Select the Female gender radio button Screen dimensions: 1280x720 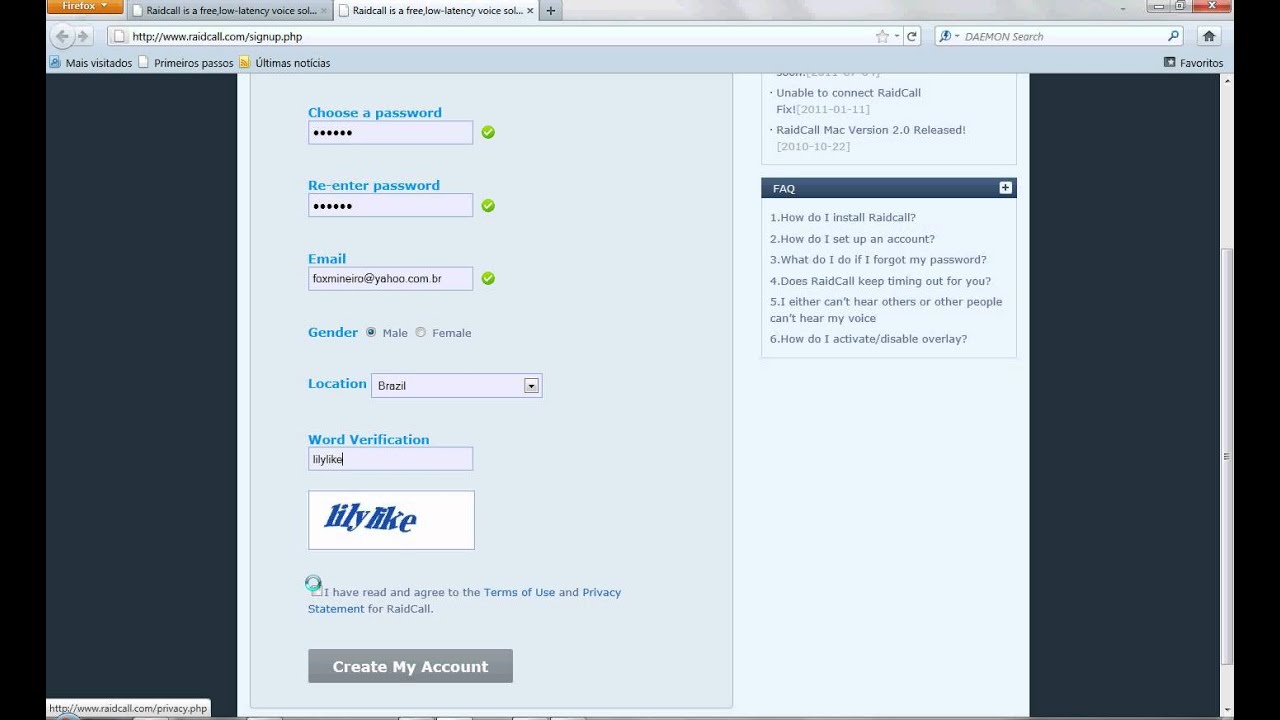pos(420,332)
